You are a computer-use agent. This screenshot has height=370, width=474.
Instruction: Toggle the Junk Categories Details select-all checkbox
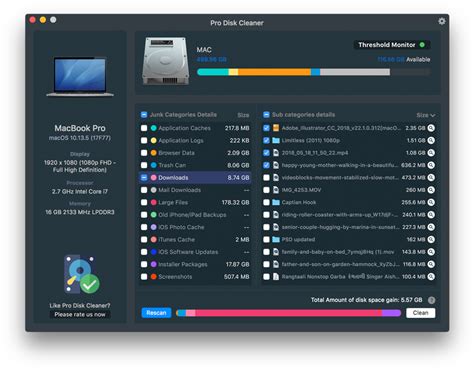(x=144, y=115)
